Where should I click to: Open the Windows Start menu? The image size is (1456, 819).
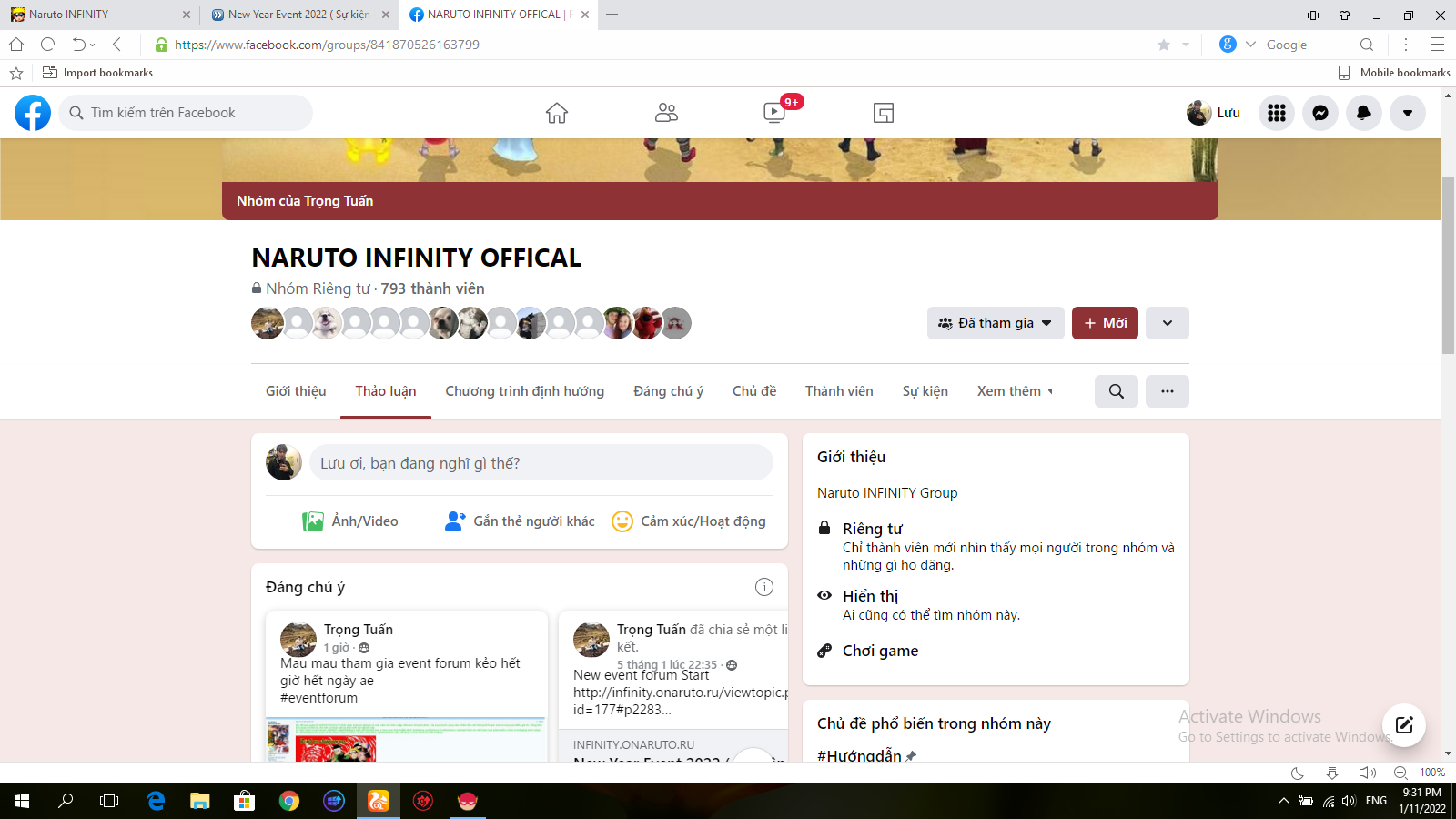(x=22, y=801)
